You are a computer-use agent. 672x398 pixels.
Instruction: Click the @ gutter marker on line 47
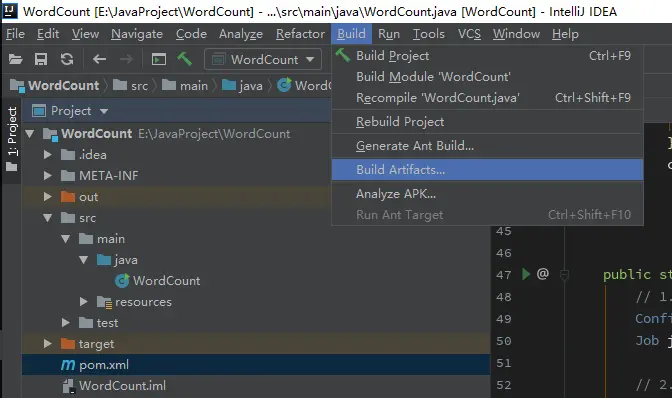[543, 273]
